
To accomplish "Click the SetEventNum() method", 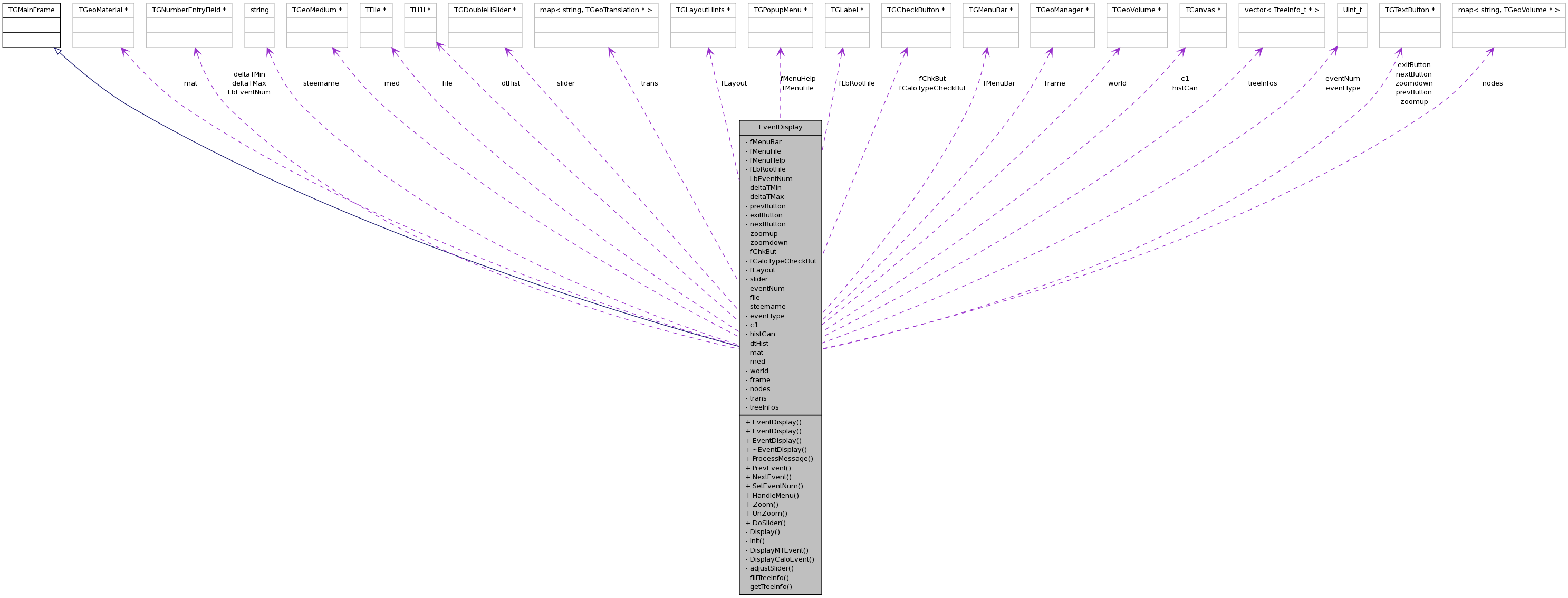I will coord(774,486).
